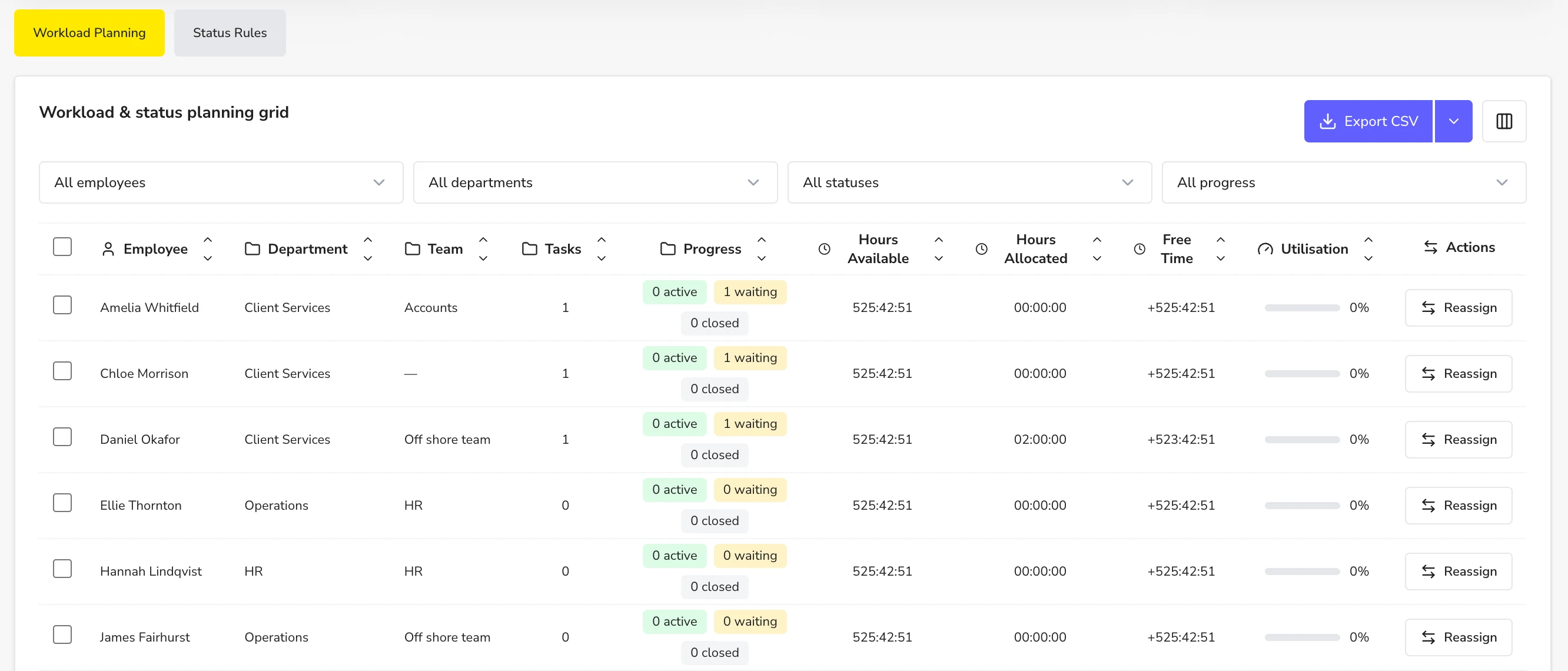The image size is (1568, 671).
Task: Open the All departments filter dropdown
Action: [x=594, y=182]
